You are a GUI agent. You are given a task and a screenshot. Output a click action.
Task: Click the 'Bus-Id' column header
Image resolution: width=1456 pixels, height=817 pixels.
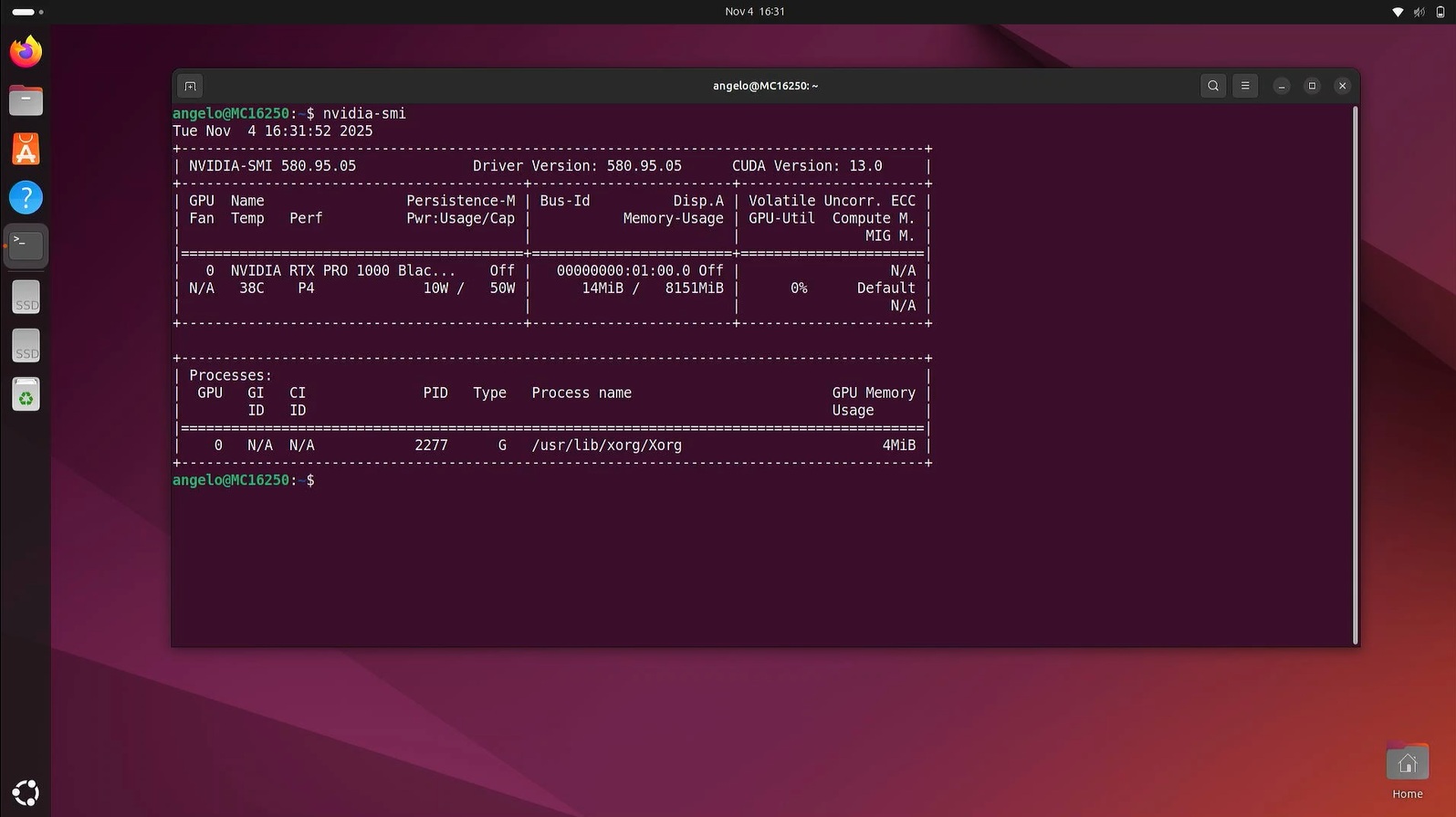coord(565,201)
